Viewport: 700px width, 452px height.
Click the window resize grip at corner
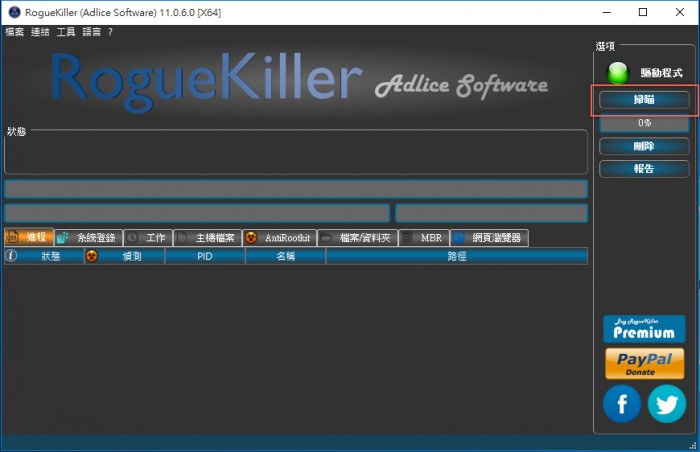pyautogui.click(x=693, y=445)
